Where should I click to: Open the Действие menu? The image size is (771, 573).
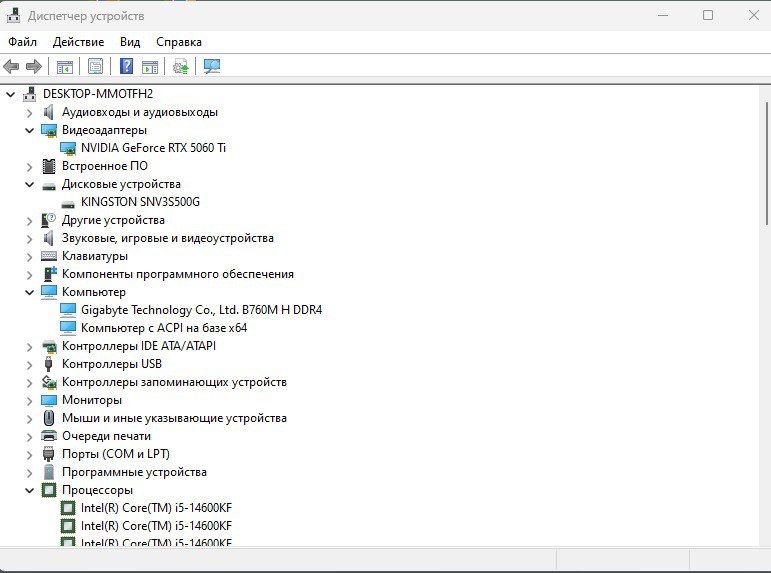coord(78,42)
